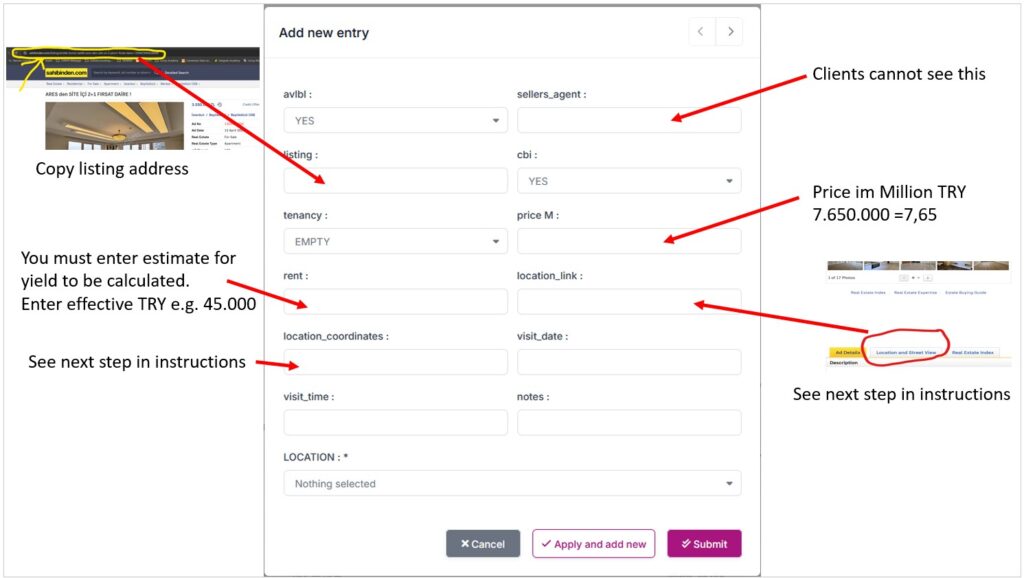
Task: Focus the listing text field
Action: pyautogui.click(x=395, y=181)
